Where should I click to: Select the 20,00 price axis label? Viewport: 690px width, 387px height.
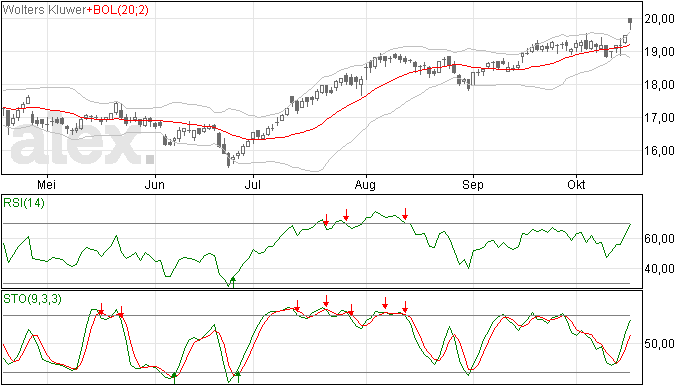tap(659, 18)
